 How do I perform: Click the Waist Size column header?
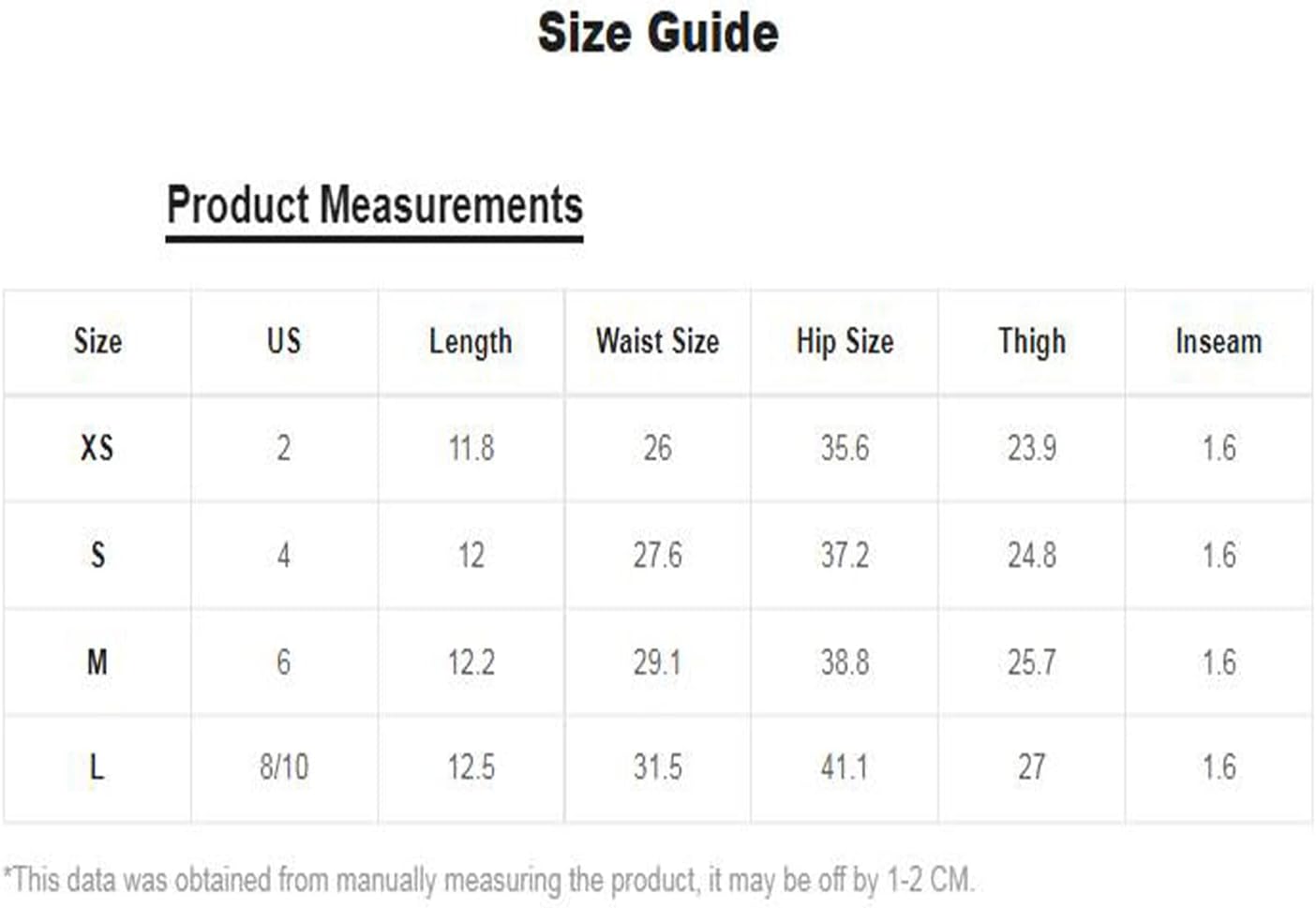[657, 341]
